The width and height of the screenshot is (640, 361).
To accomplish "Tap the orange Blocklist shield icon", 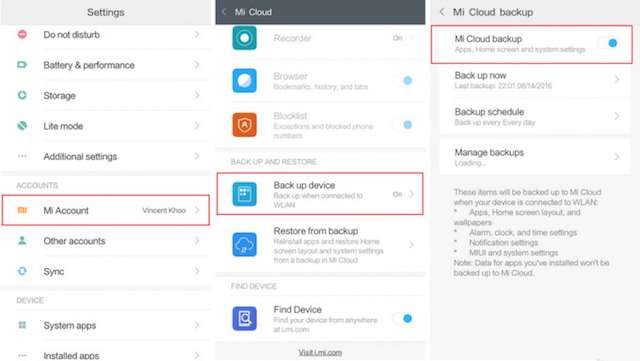I will pos(244,125).
